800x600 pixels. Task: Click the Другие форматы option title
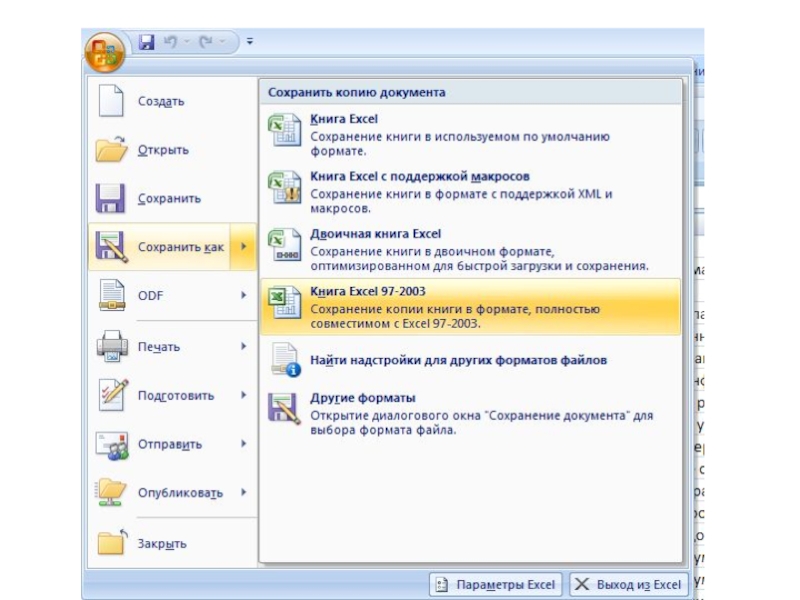click(363, 398)
